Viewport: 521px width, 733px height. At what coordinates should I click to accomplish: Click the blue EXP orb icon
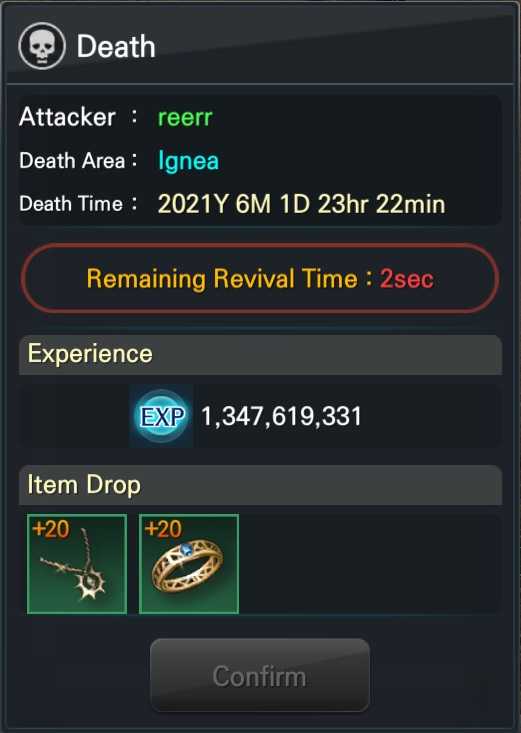pyautogui.click(x=161, y=416)
